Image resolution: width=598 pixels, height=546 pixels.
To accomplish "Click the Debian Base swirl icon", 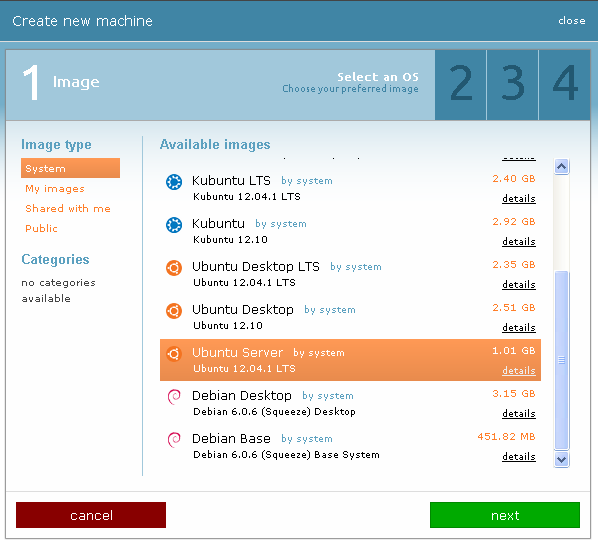I will [x=174, y=440].
